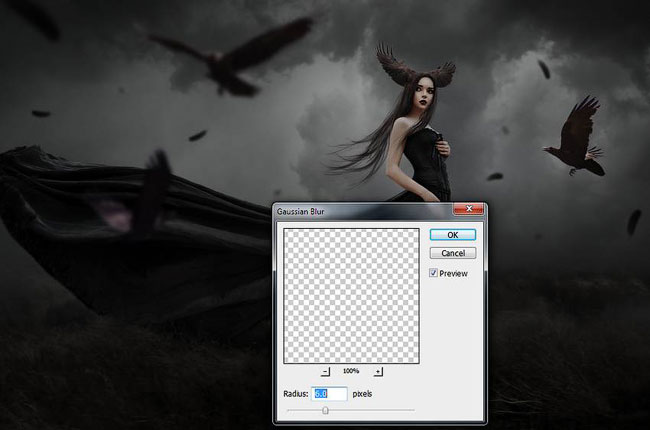Close the Gaussian Blur dialog window
Image resolution: width=650 pixels, height=430 pixels.
468,209
